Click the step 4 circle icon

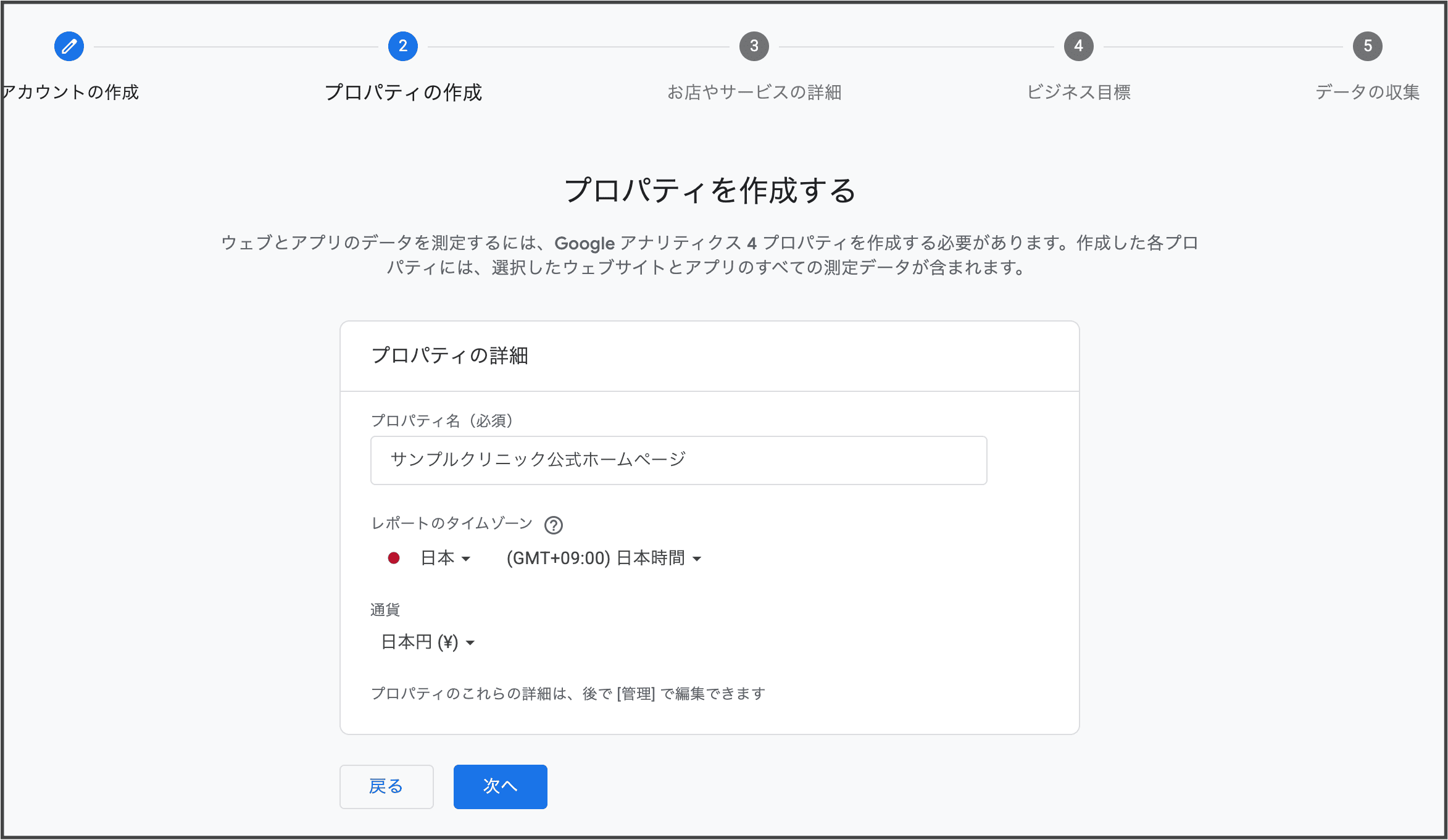pyautogui.click(x=1079, y=46)
